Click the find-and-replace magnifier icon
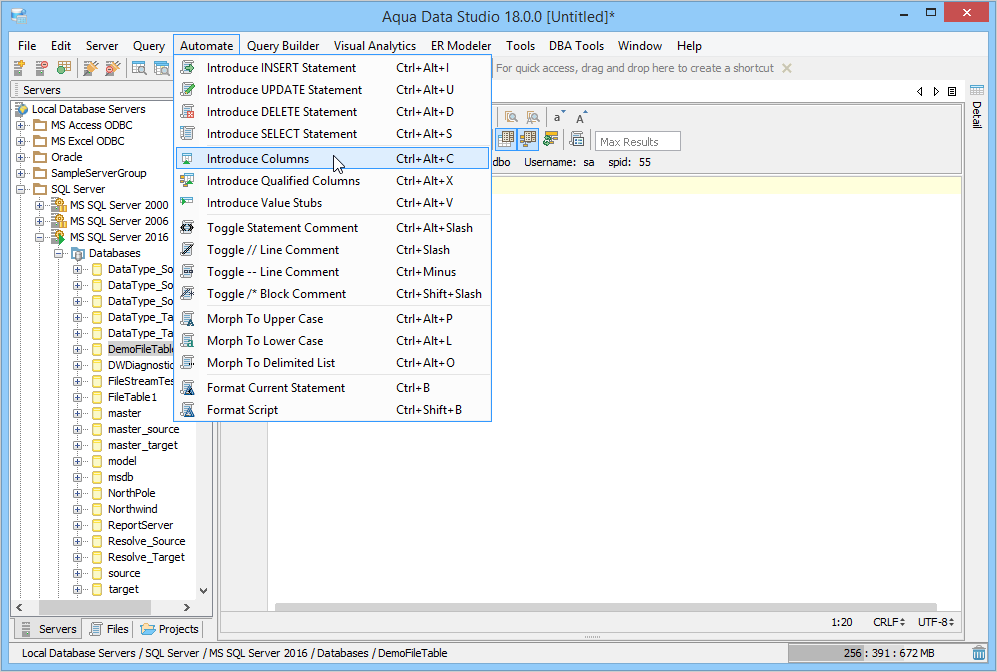997x672 pixels. point(533,117)
